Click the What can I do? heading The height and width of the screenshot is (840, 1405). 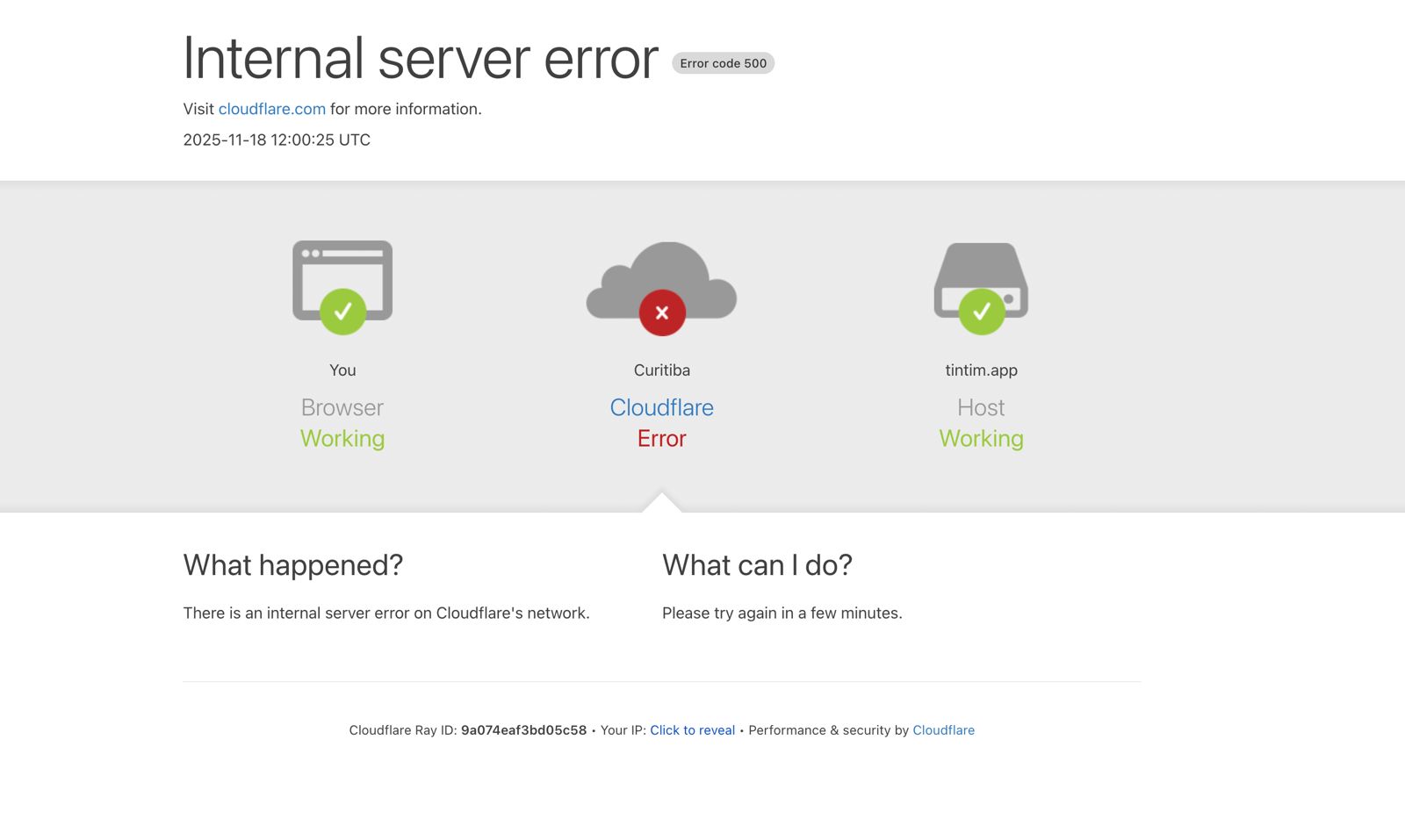tap(757, 565)
